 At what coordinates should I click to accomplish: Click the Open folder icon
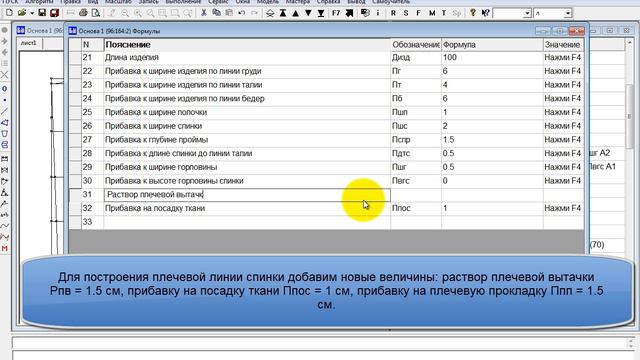[22, 13]
